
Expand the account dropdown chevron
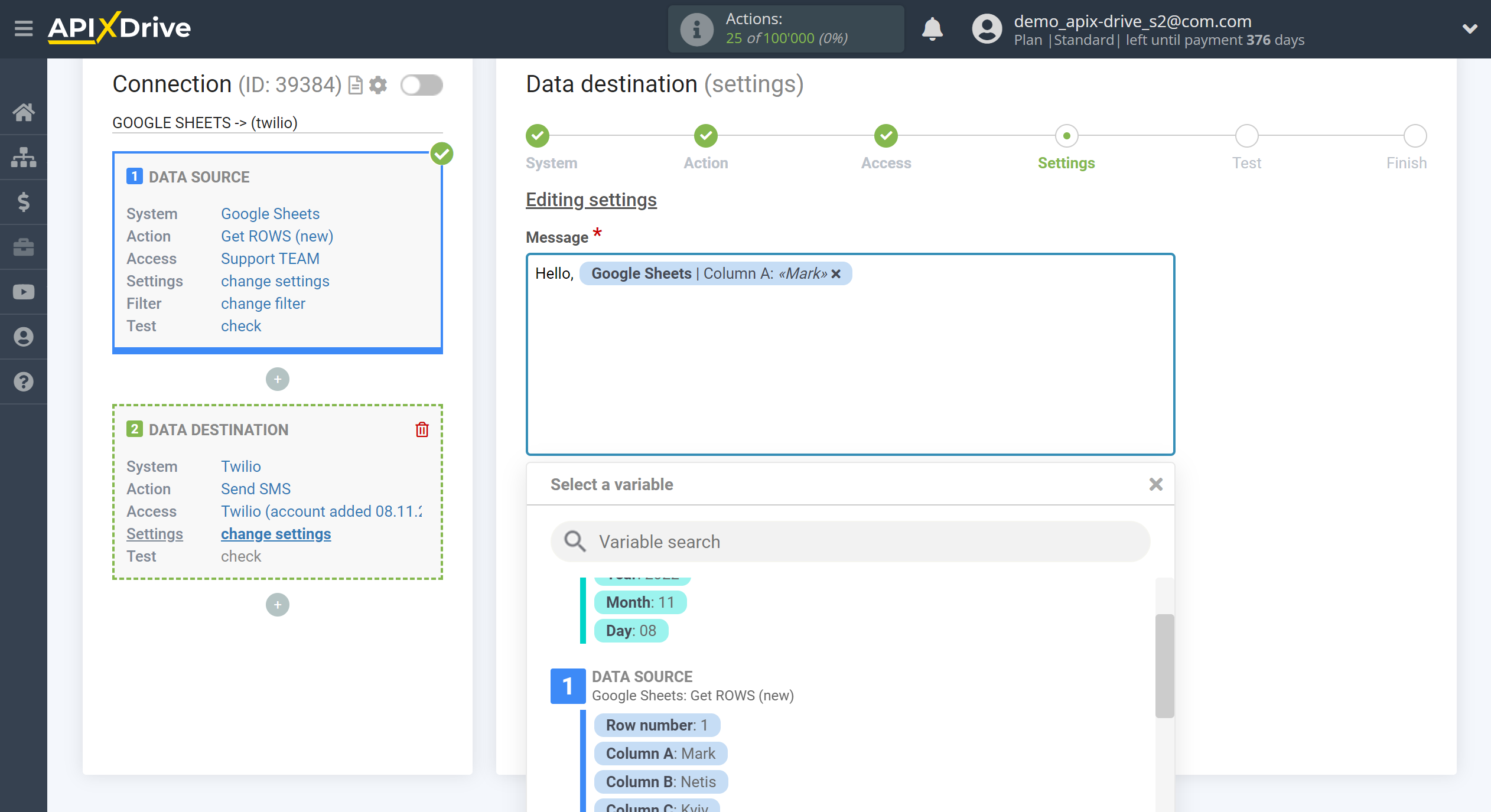tap(1470, 28)
